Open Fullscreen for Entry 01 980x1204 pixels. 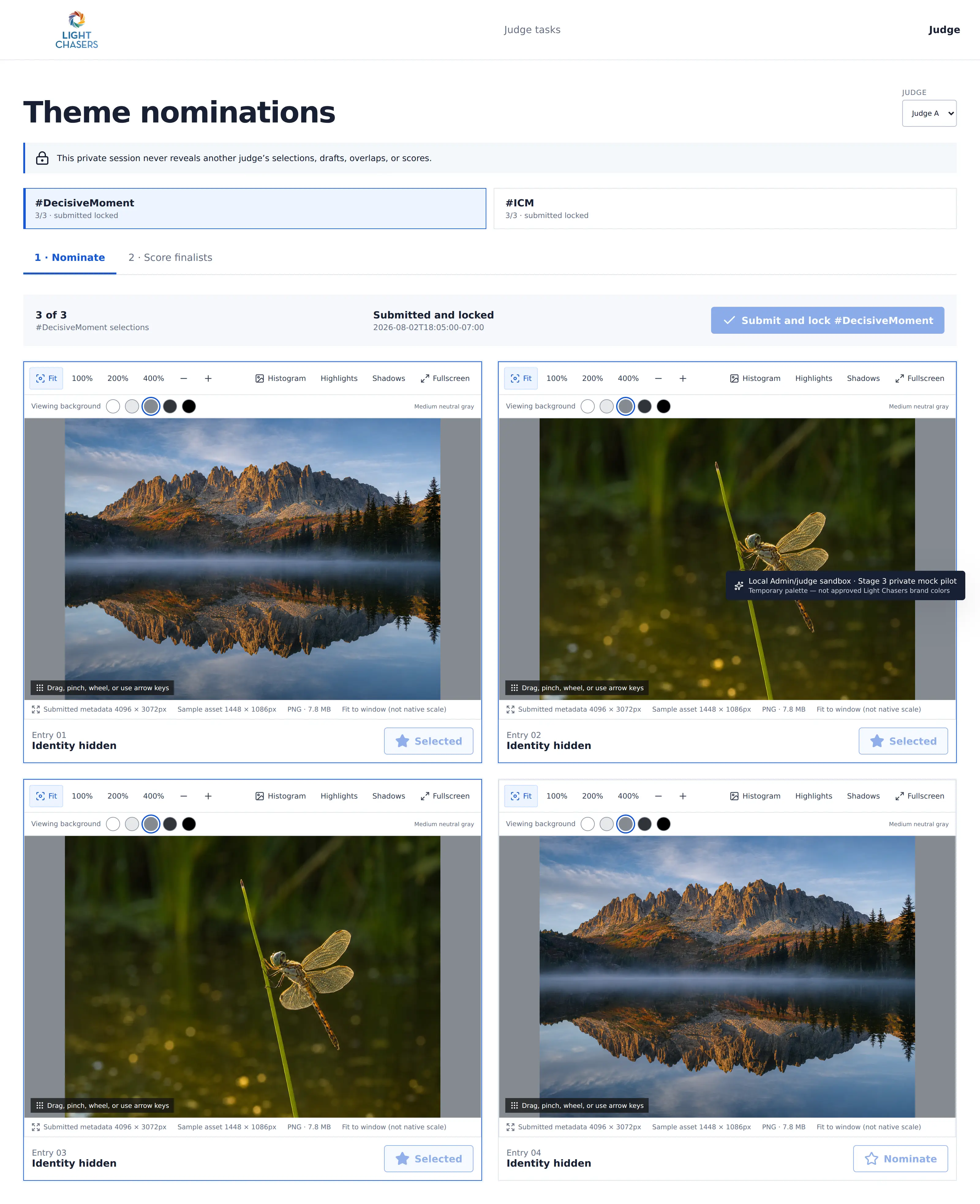pyautogui.click(x=445, y=378)
